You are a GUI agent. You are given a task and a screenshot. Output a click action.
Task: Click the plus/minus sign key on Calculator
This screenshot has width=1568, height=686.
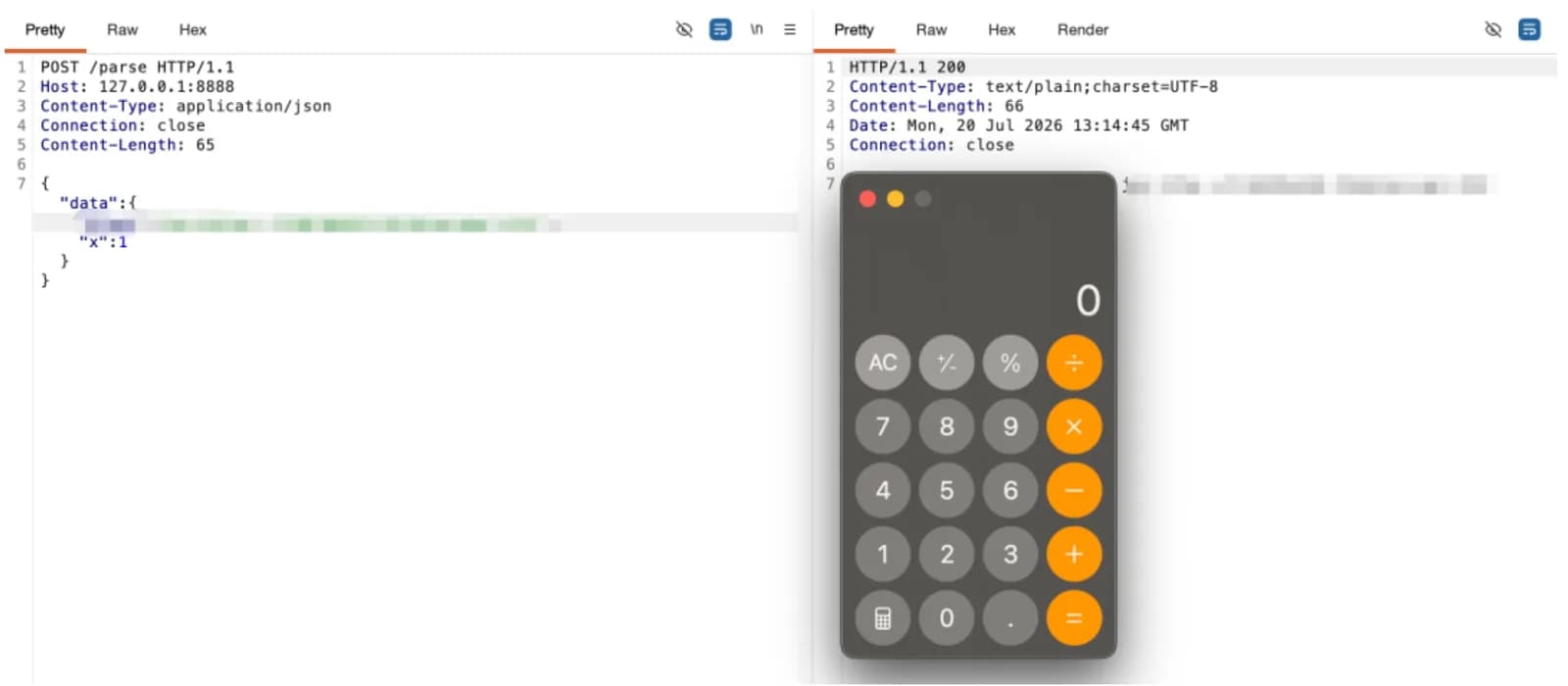point(947,363)
